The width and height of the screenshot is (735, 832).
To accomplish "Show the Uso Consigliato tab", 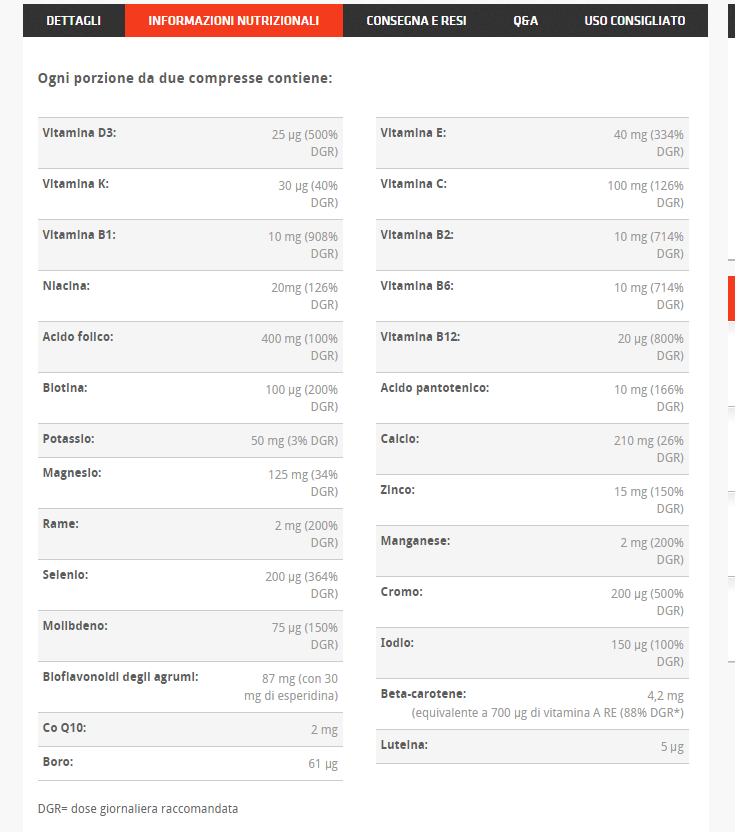I will pyautogui.click(x=635, y=20).
